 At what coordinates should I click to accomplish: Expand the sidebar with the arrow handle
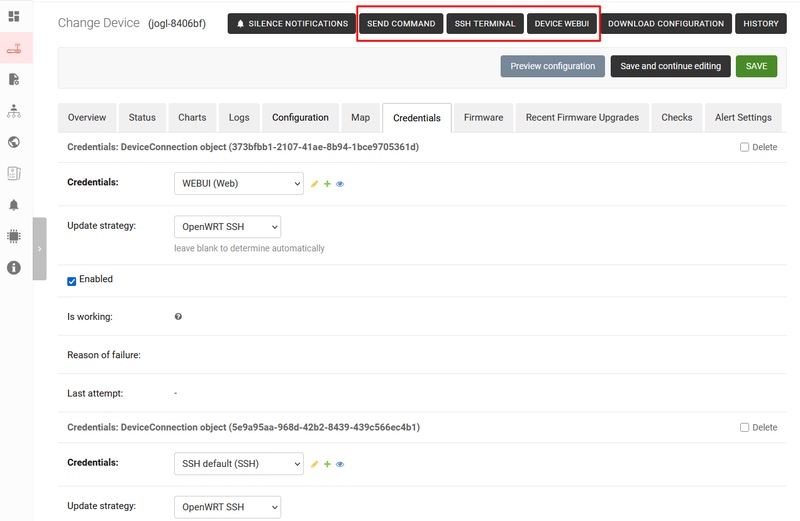[39, 248]
